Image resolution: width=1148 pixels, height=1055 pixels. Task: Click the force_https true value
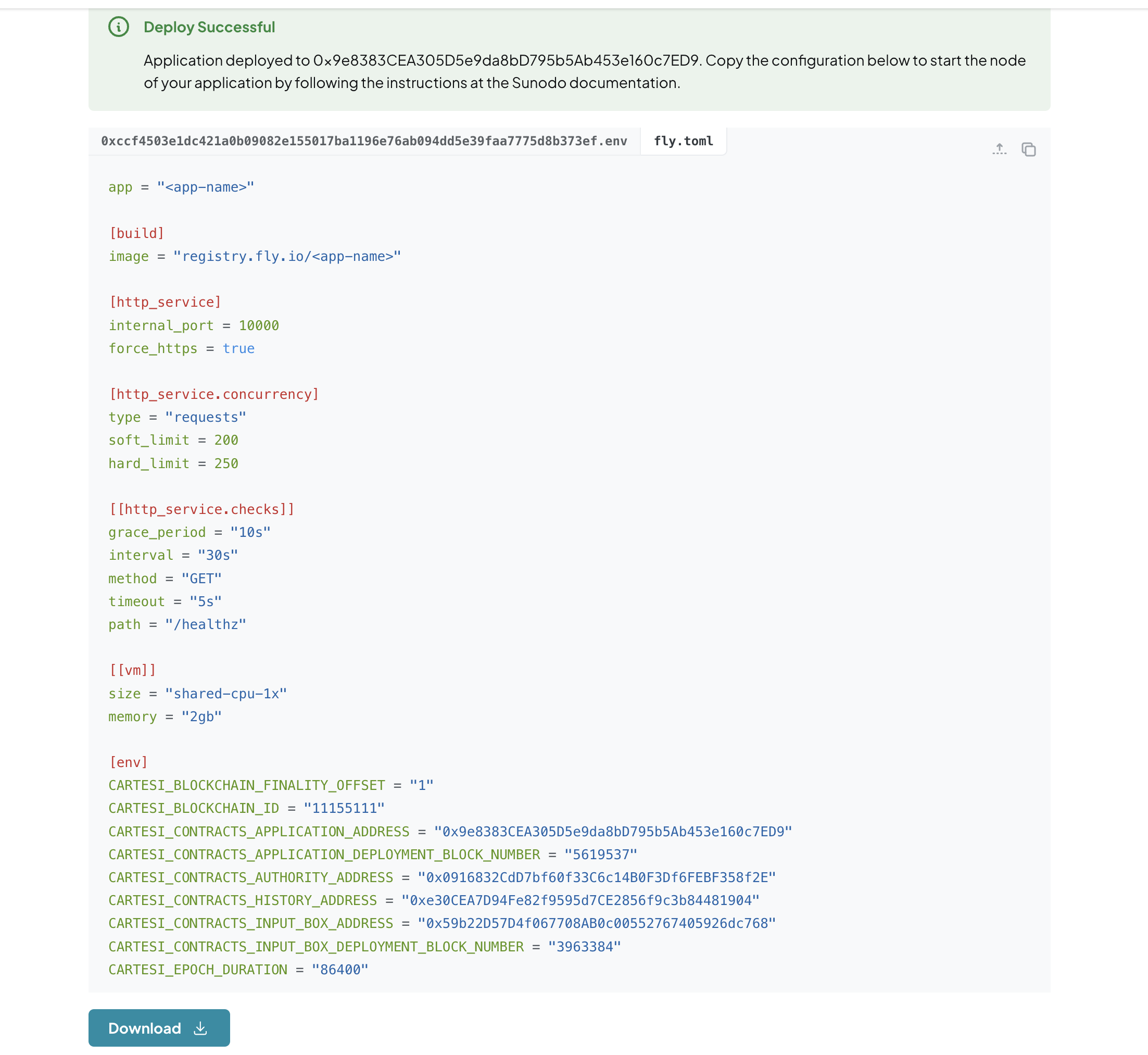tap(238, 348)
